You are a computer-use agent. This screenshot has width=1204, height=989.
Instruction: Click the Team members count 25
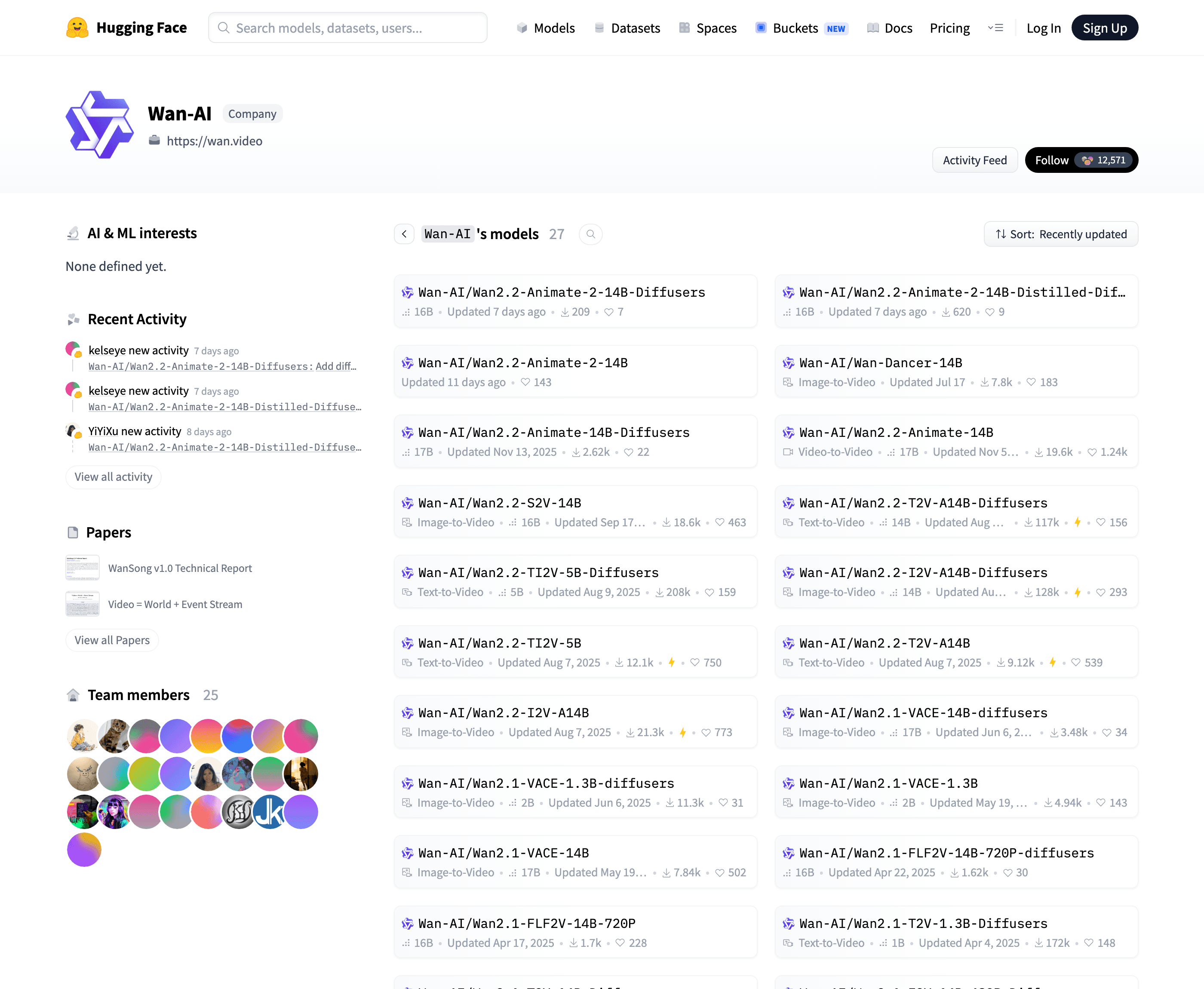(211, 695)
